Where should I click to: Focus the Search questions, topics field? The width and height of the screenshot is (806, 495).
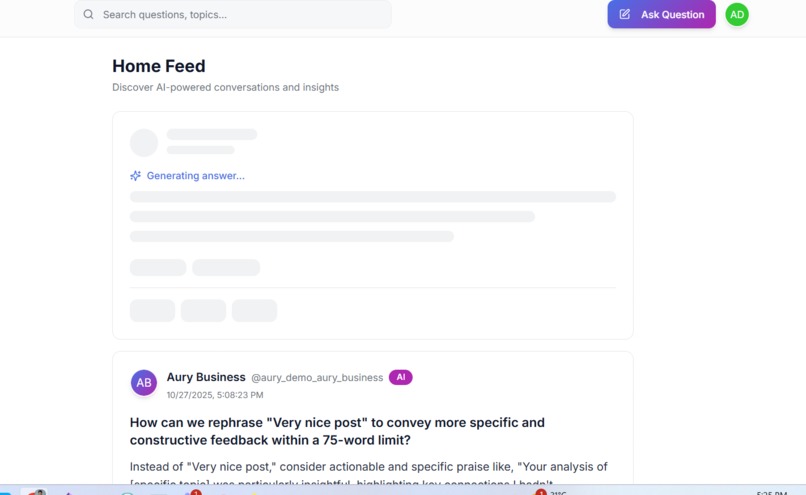tap(233, 14)
